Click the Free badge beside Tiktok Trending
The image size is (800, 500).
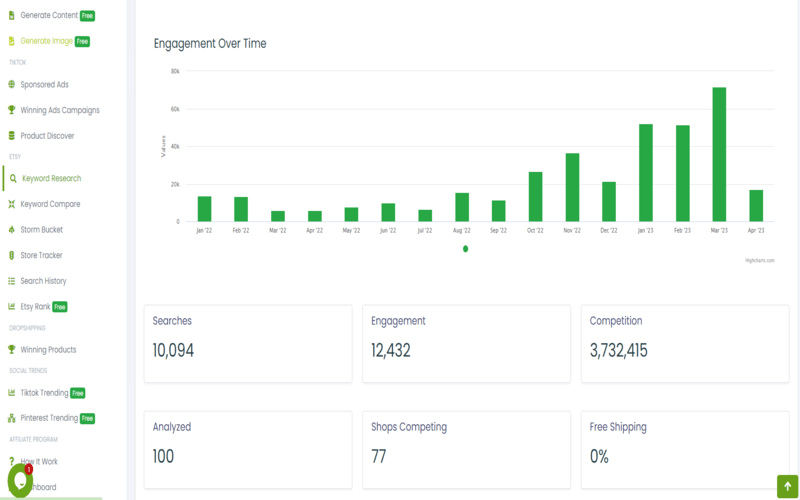tap(78, 393)
